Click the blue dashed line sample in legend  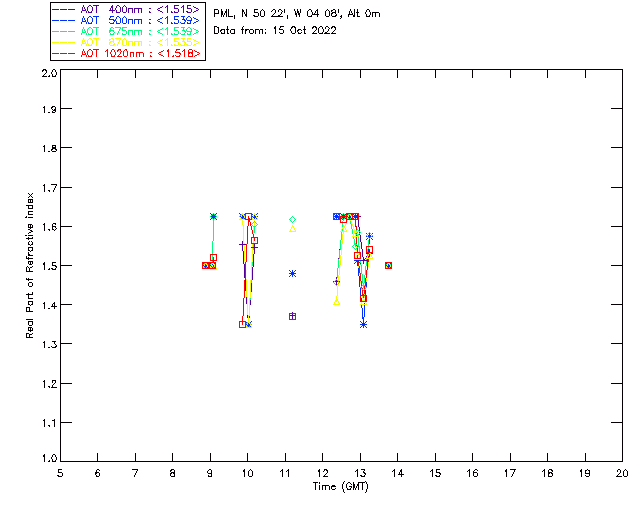coord(63,20)
